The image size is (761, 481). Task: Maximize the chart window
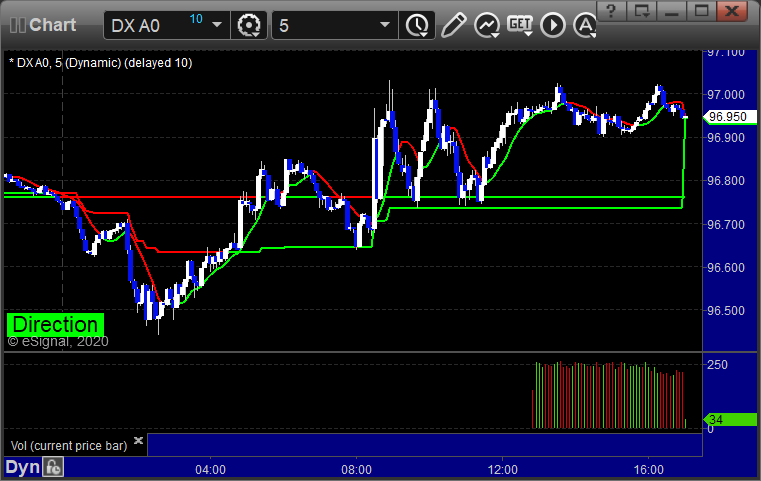click(701, 11)
